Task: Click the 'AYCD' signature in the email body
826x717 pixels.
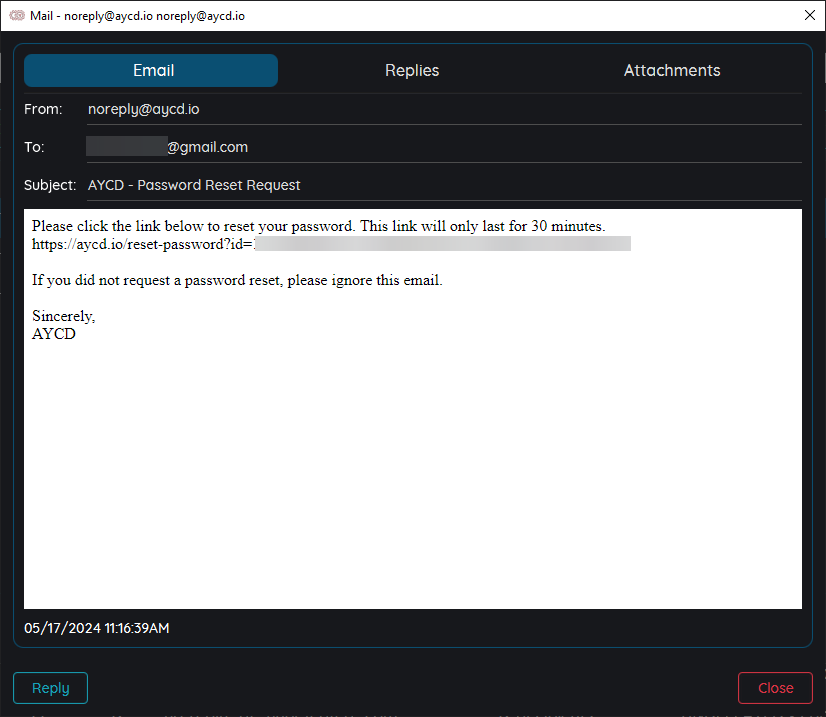Action: (x=54, y=334)
